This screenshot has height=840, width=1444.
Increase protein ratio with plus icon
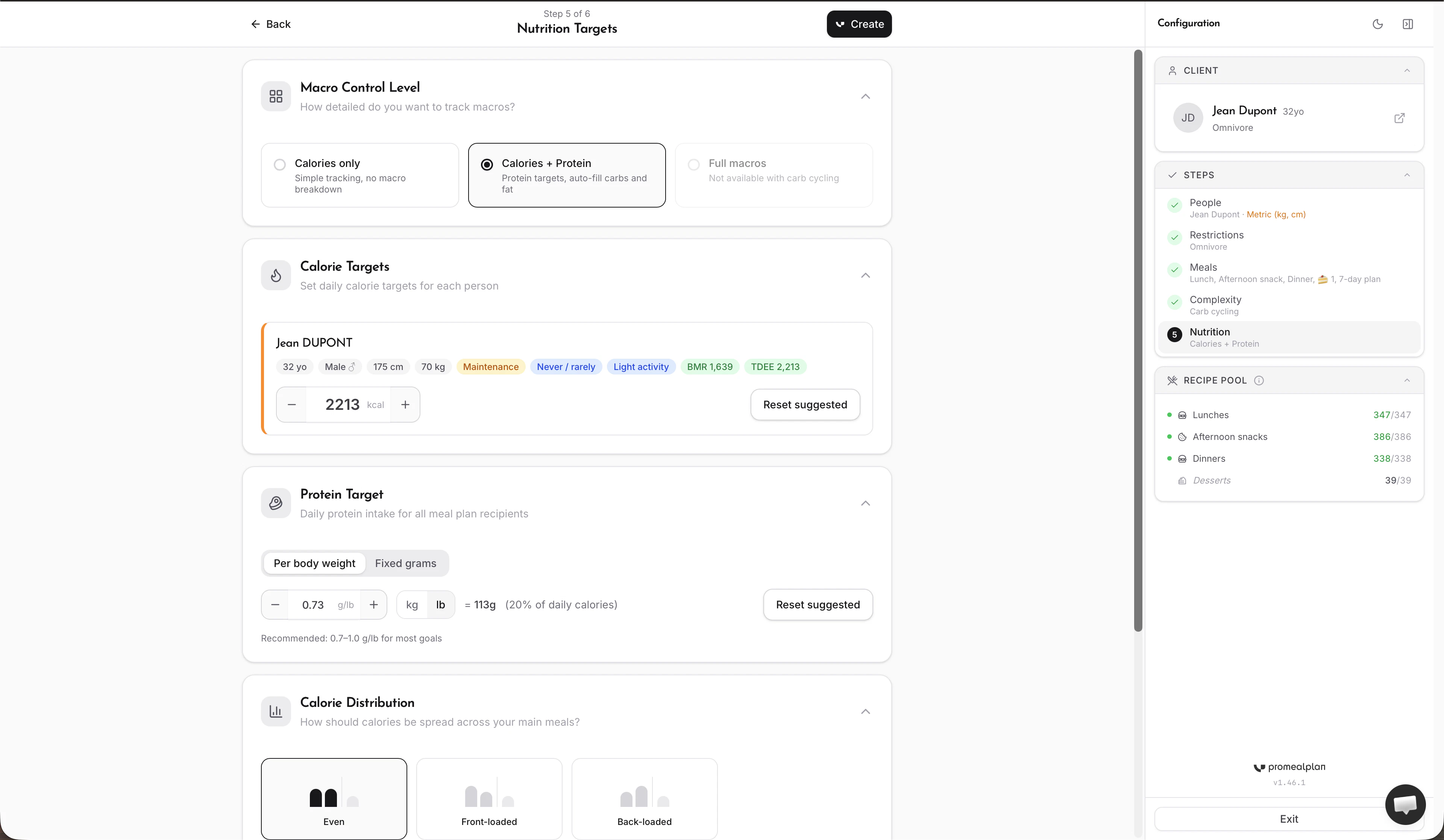374,605
